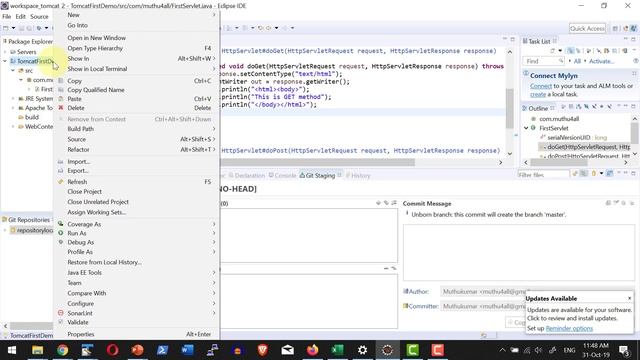Choose Show in Local Terminal
Viewport: 640px width, 360px height.
97,69
